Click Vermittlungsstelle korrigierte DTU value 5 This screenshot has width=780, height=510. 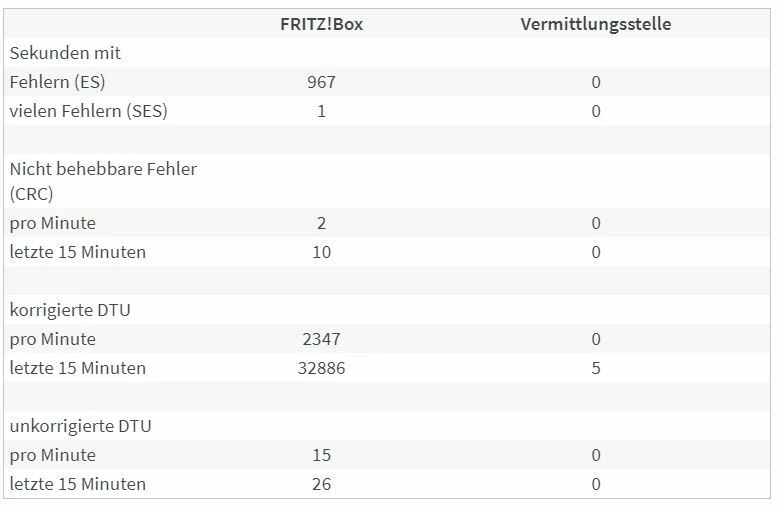pyautogui.click(x=595, y=368)
